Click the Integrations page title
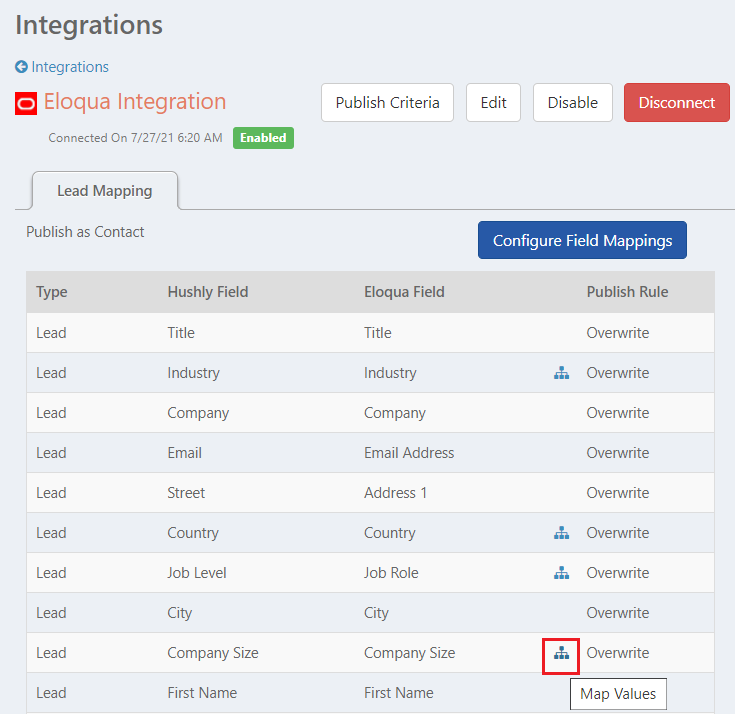 pos(89,25)
